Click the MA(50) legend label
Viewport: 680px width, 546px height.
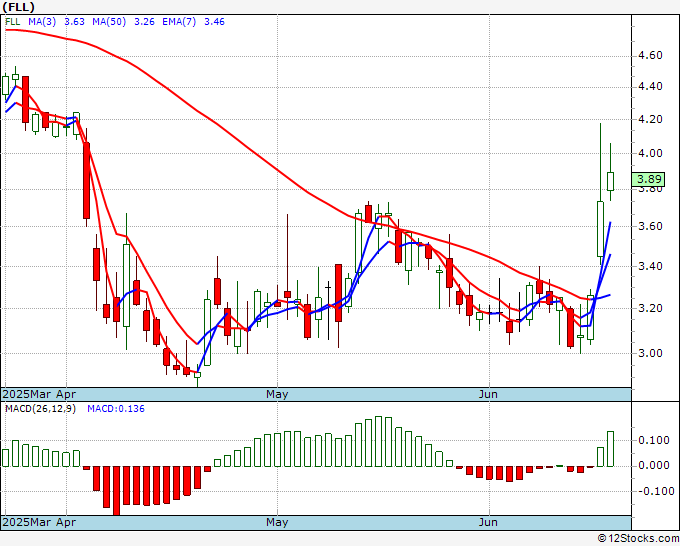point(109,22)
